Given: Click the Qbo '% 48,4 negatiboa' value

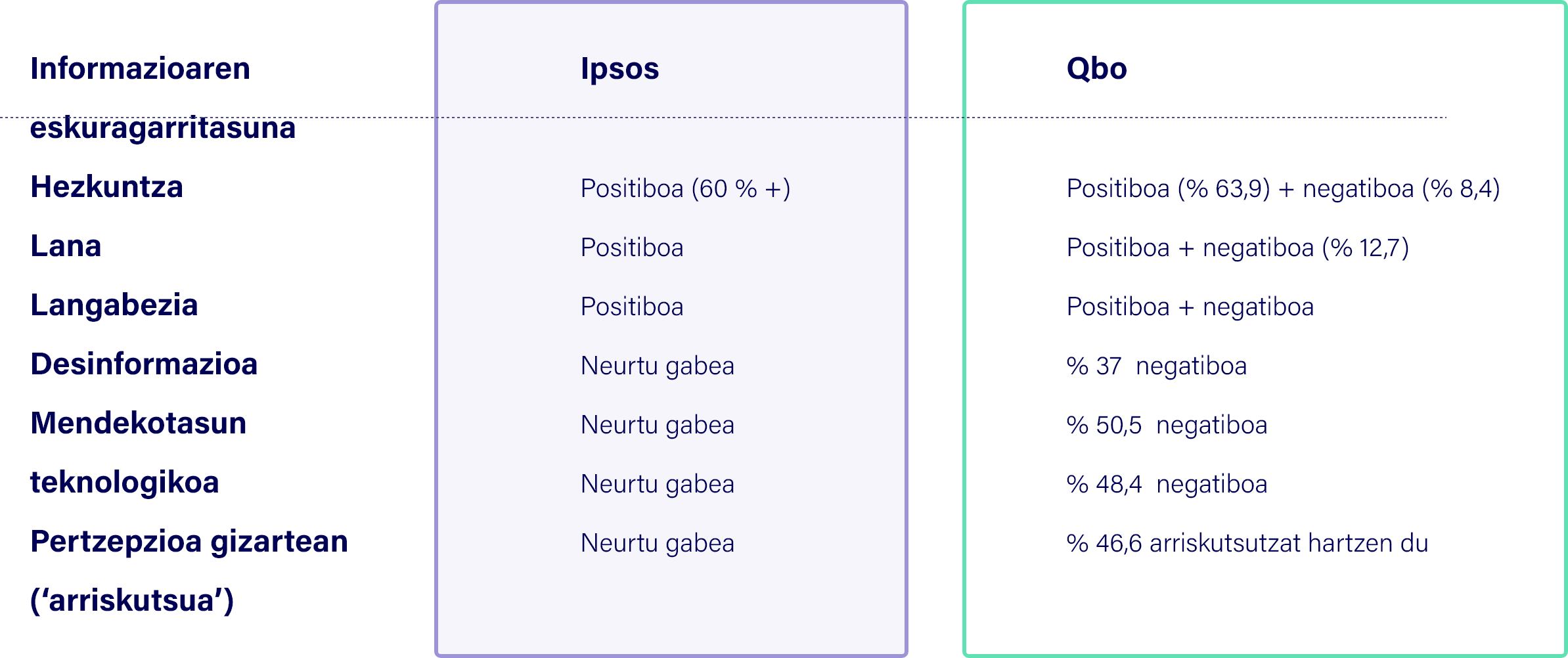Looking at the screenshot, I should (x=1167, y=485).
